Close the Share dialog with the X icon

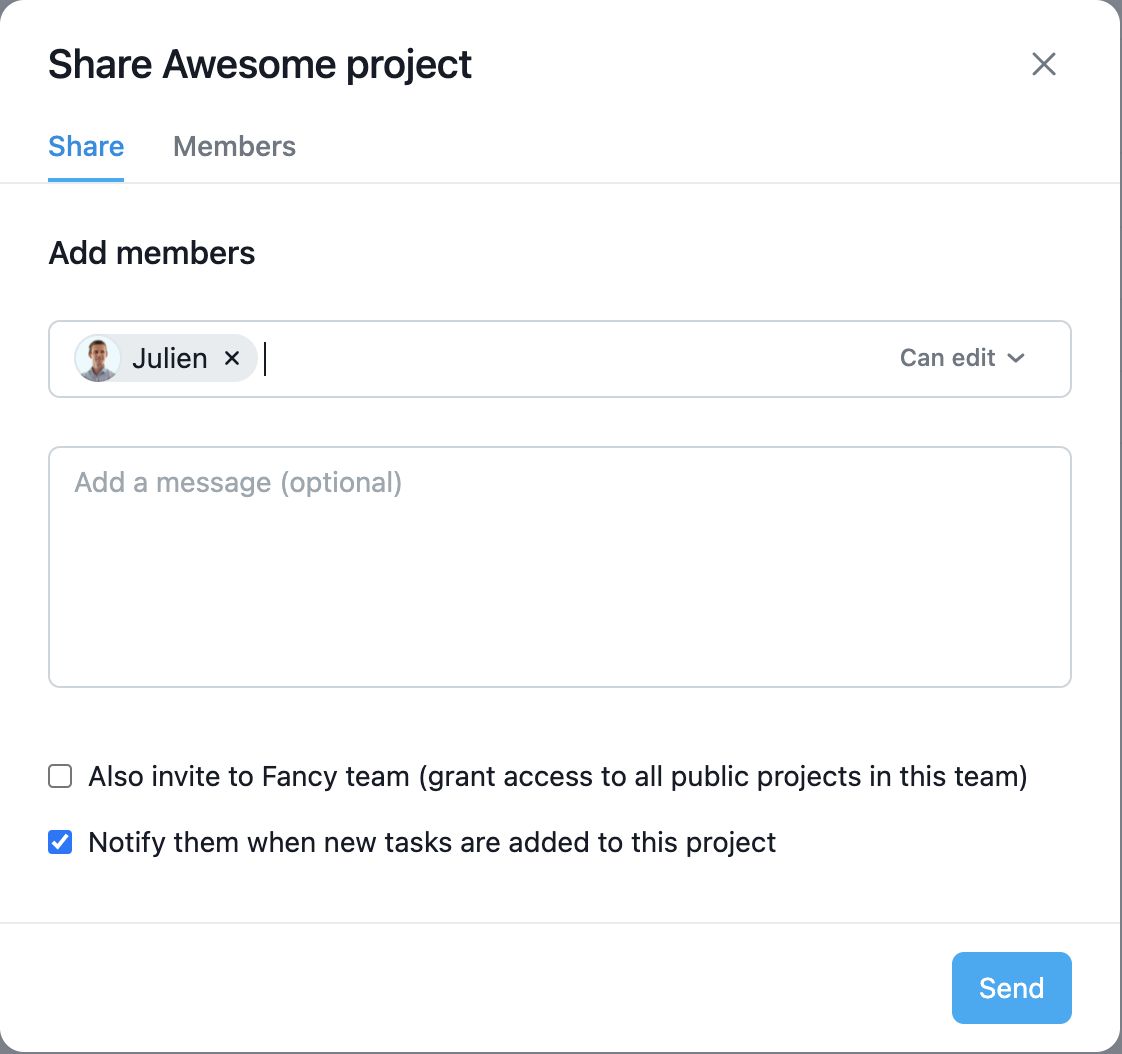1044,65
